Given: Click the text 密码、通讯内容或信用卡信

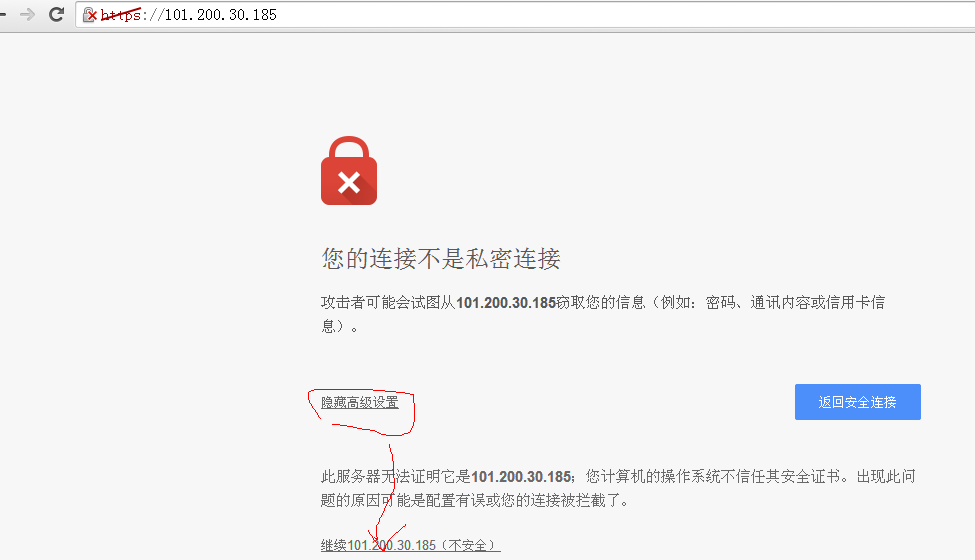Looking at the screenshot, I should (795, 303).
